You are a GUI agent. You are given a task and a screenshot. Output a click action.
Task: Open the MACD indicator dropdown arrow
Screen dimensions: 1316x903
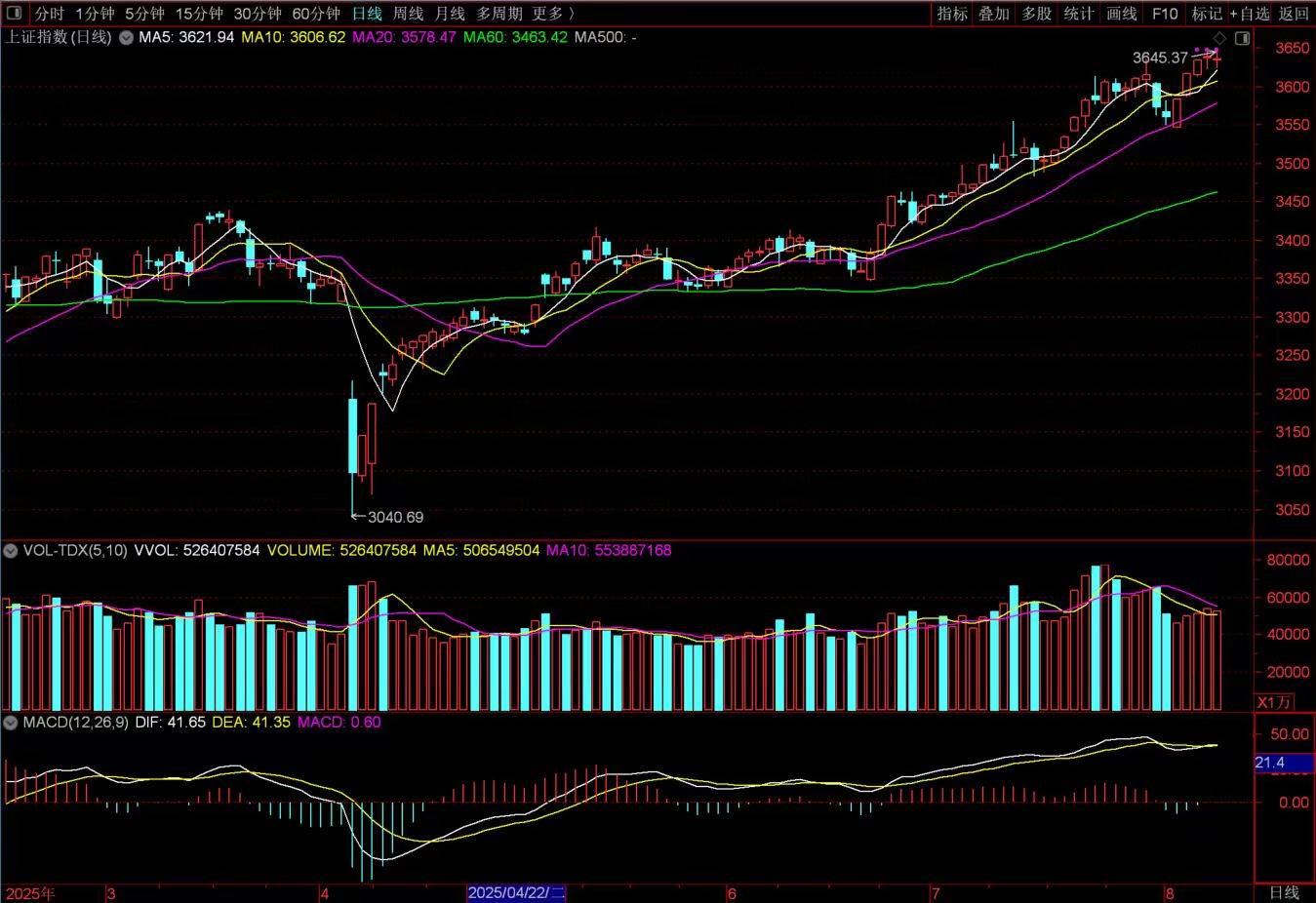point(11,722)
